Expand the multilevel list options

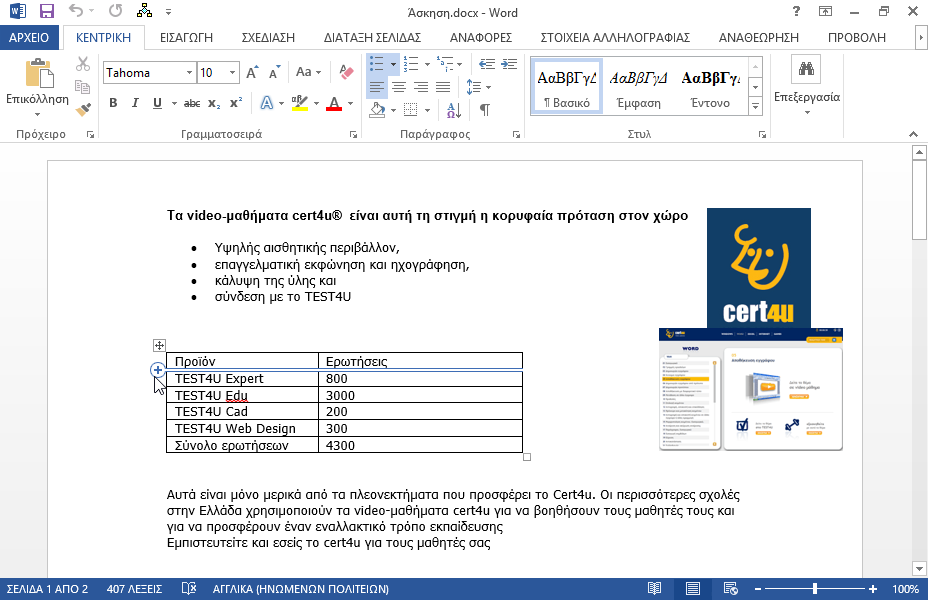click(459, 64)
